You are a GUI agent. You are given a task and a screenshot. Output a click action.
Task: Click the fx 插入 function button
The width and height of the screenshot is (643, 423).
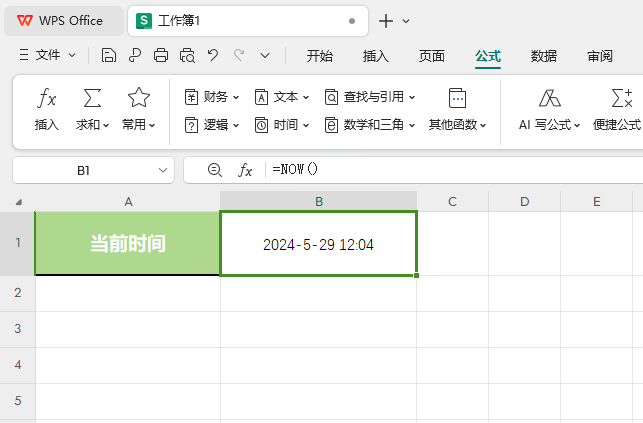click(x=46, y=109)
